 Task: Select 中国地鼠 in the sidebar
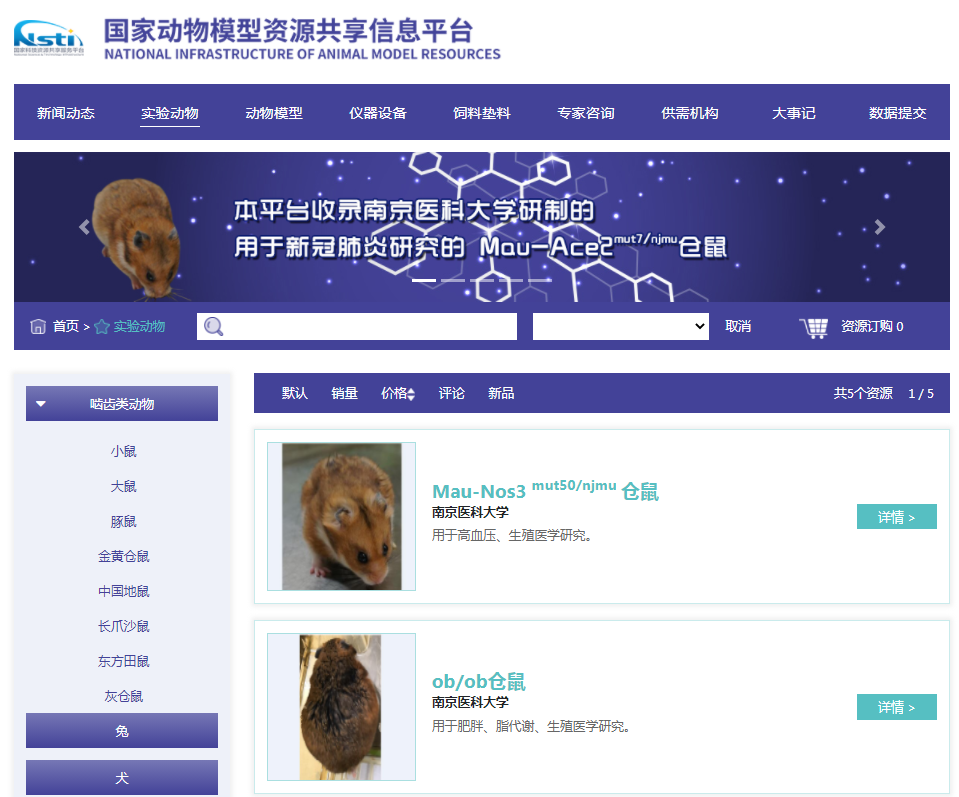124,591
